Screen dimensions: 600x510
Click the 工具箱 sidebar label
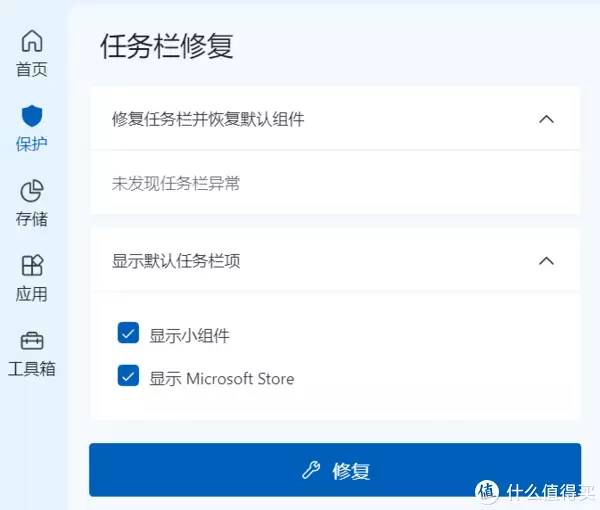[32, 369]
